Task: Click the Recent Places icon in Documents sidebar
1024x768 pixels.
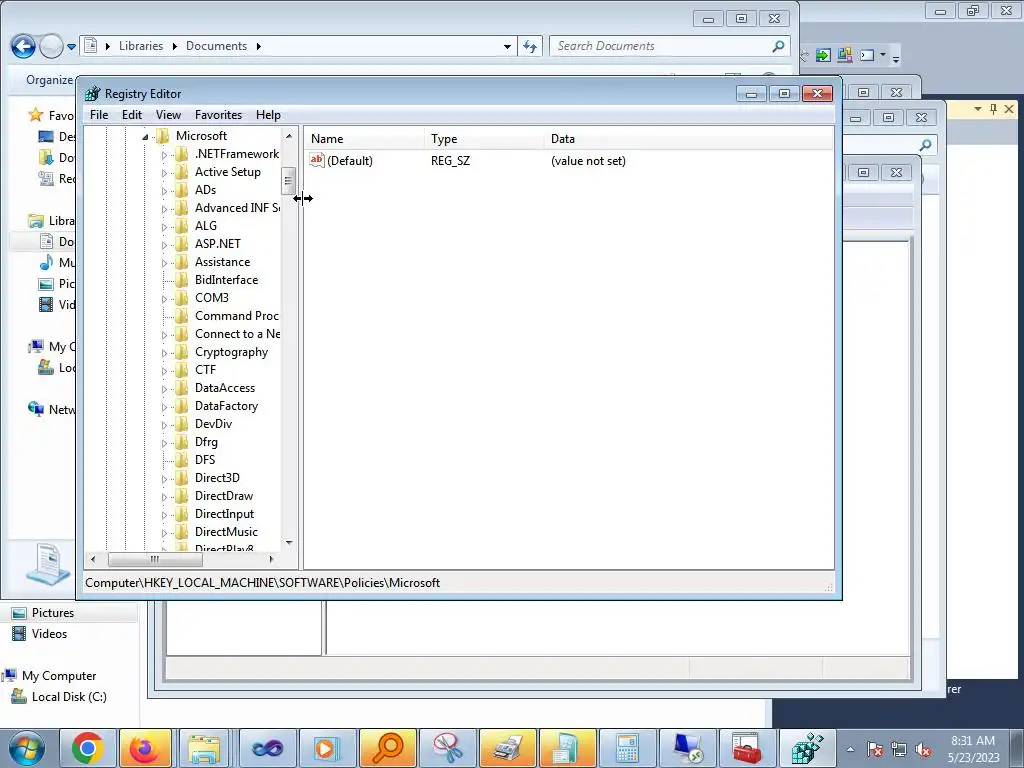Action: click(46, 178)
